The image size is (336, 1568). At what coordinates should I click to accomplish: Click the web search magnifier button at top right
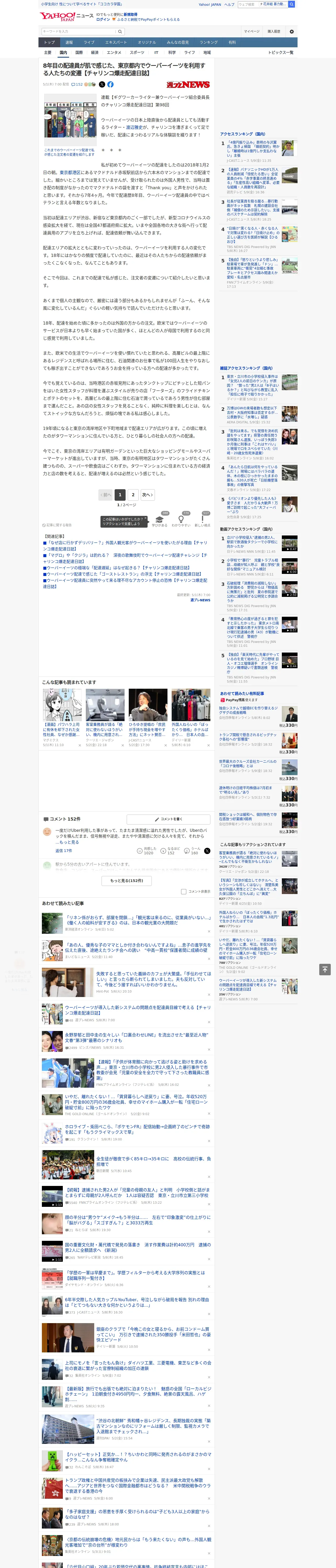292,4
